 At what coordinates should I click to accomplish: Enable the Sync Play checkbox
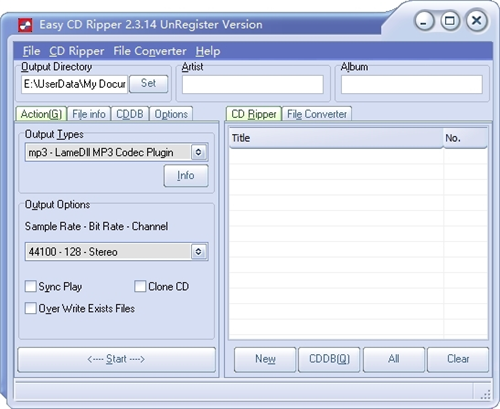[31, 286]
